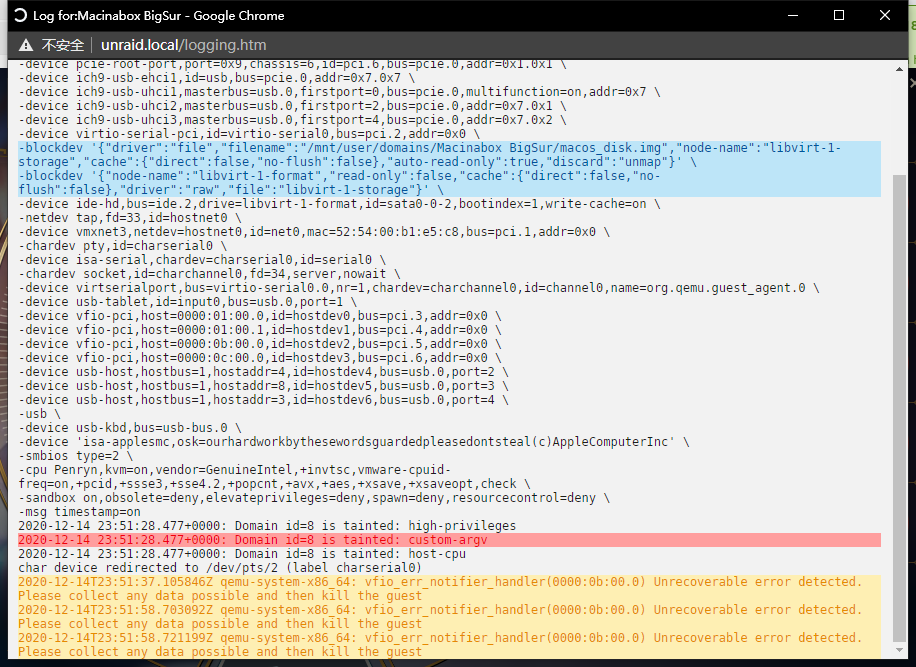Click the '-device ide-hd,bus=ide.2' line
This screenshot has width=916, height=667.
click(x=339, y=204)
